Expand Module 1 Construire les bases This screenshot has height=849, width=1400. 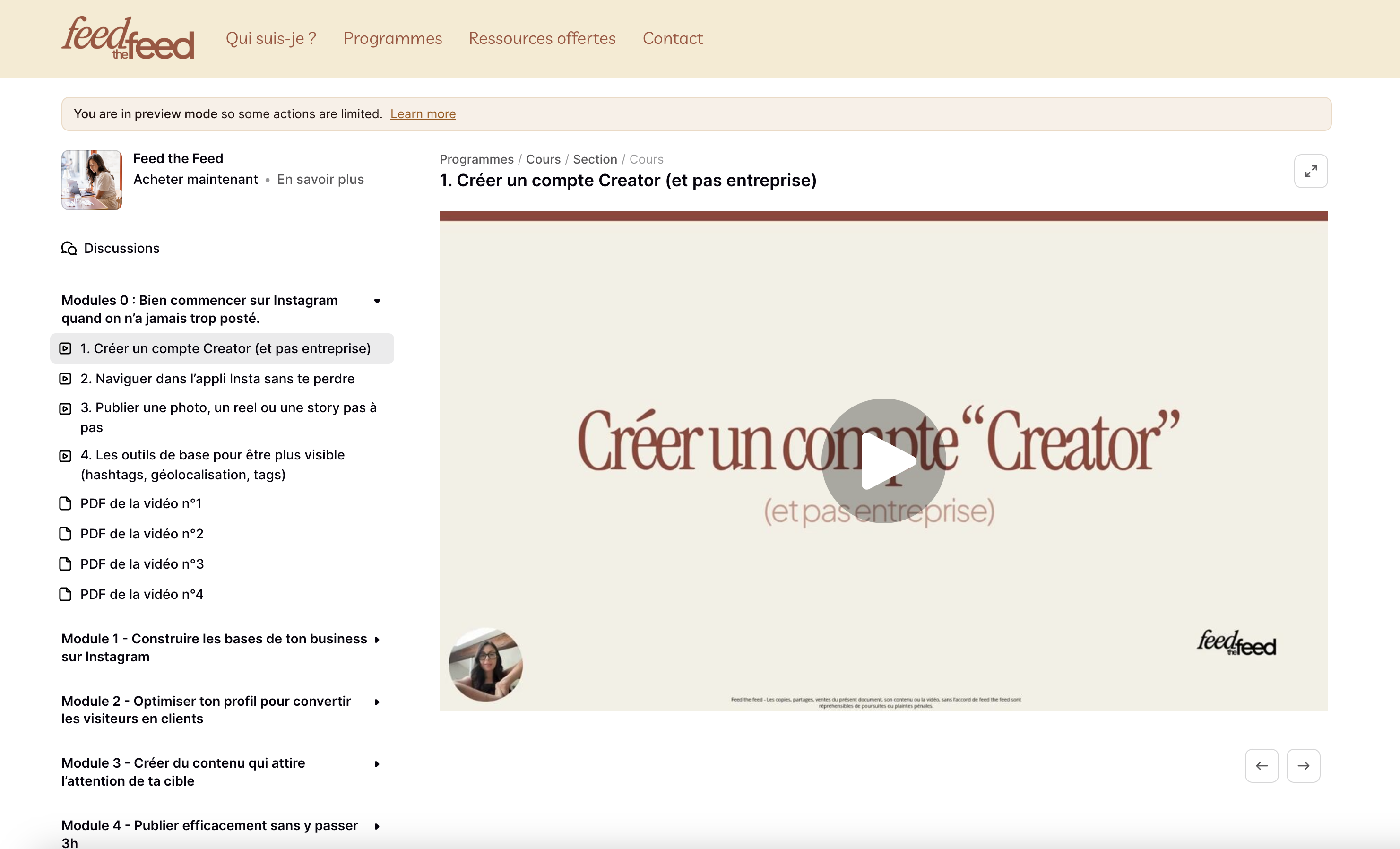pyautogui.click(x=377, y=640)
